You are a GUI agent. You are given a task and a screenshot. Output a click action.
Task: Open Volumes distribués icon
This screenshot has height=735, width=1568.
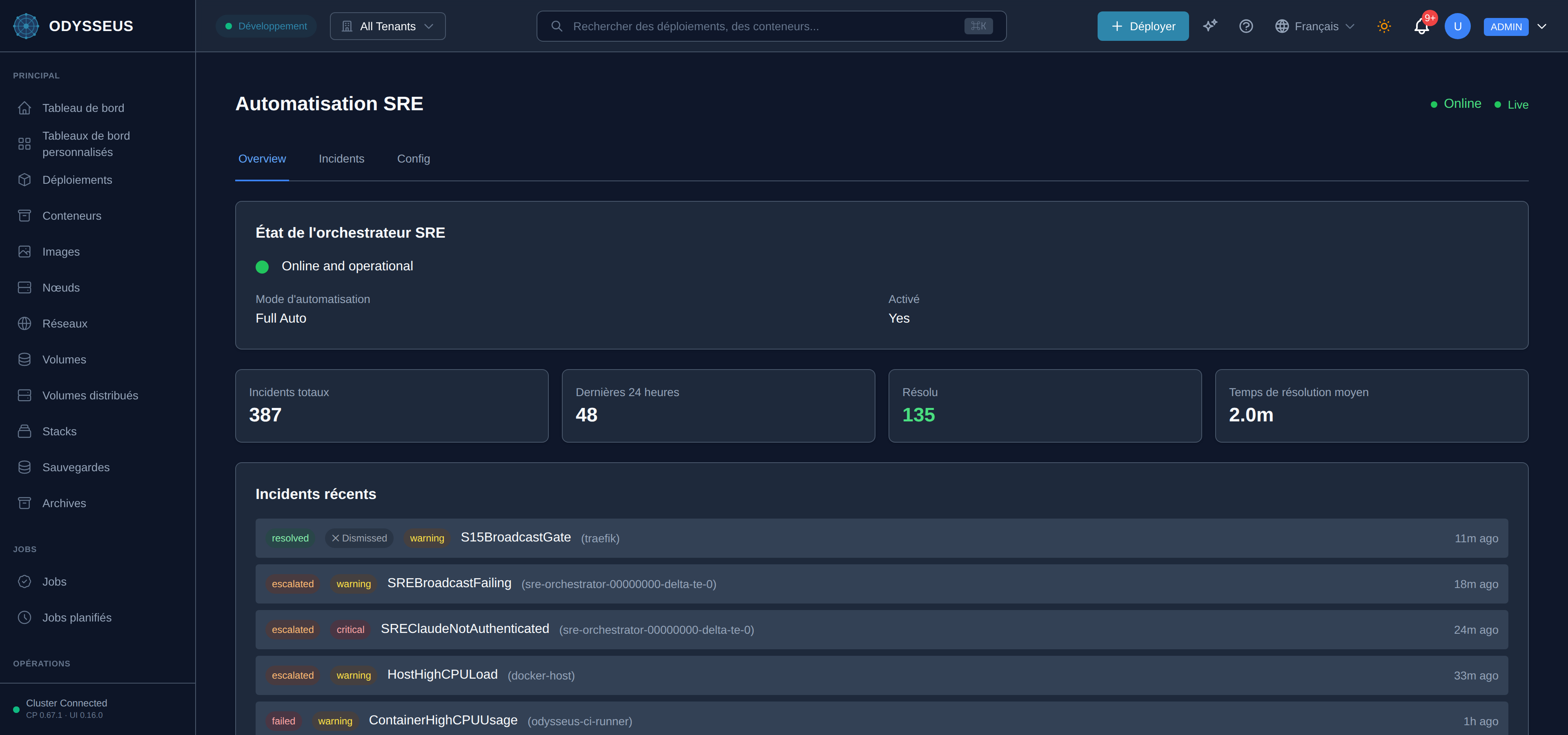[x=24, y=395]
